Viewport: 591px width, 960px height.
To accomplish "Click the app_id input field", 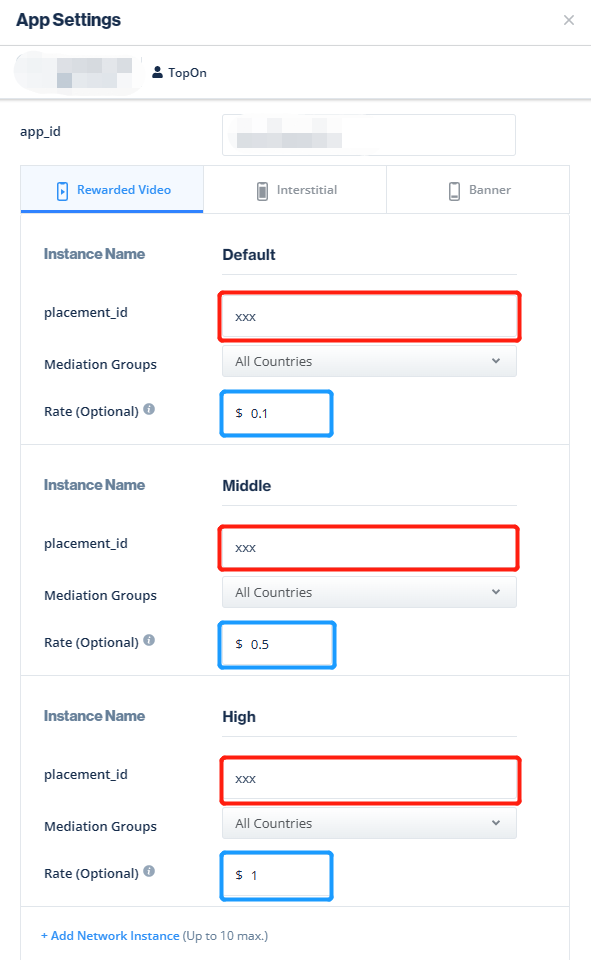I will point(368,135).
